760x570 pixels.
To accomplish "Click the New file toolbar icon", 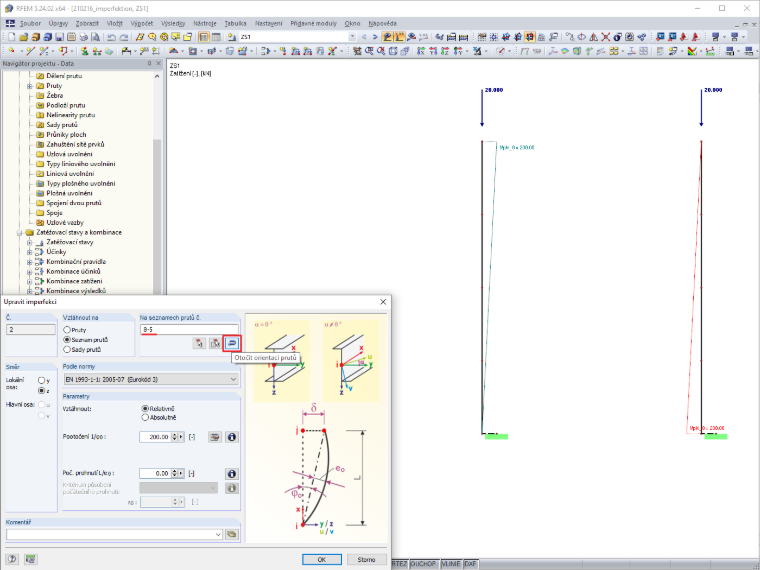I will point(12,37).
